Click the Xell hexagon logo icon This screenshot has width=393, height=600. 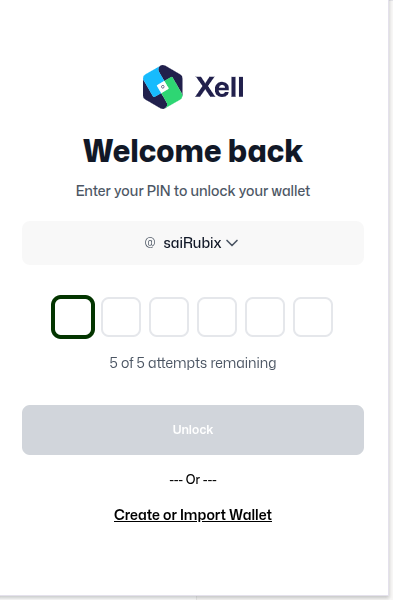pos(163,87)
